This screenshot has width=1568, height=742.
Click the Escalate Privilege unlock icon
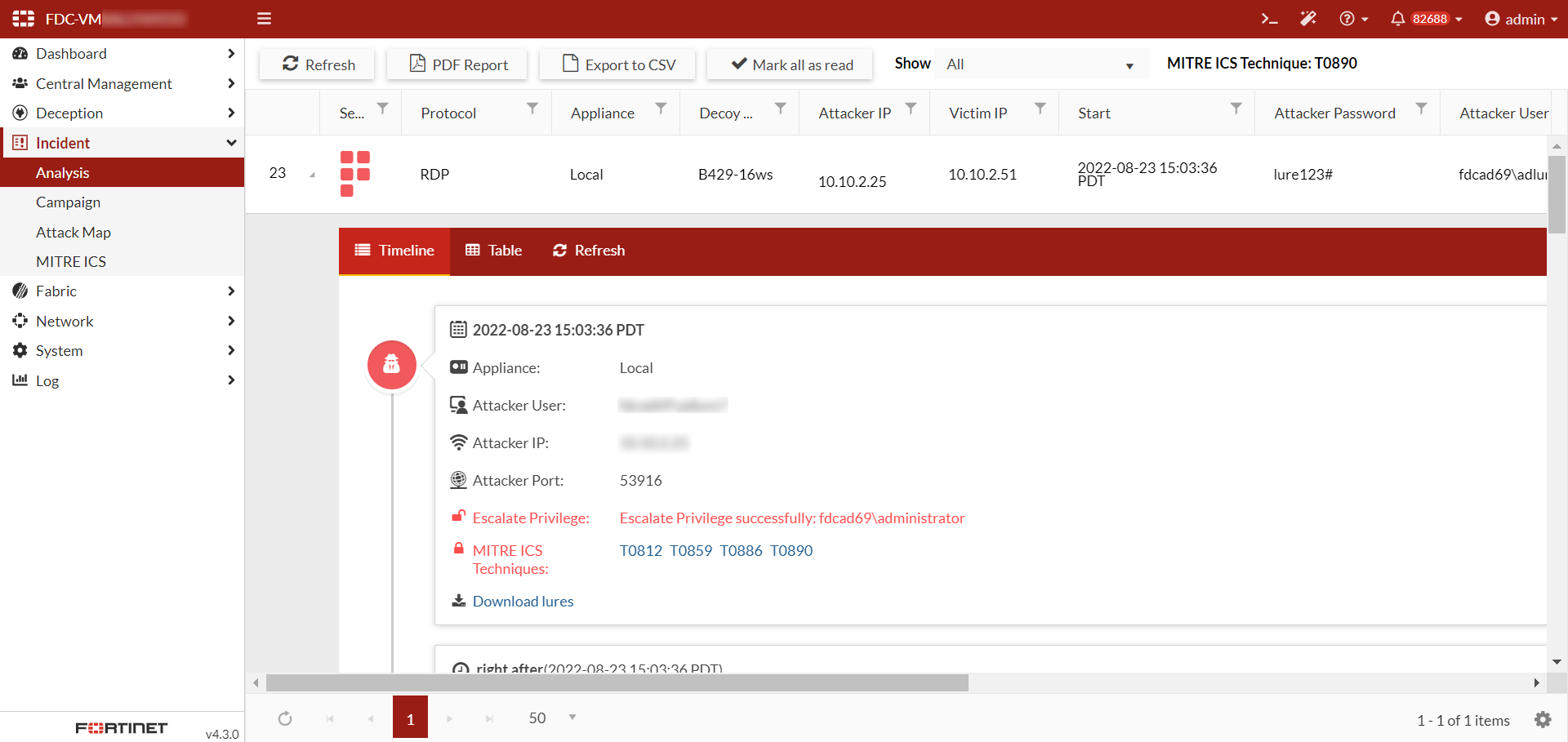click(x=459, y=517)
